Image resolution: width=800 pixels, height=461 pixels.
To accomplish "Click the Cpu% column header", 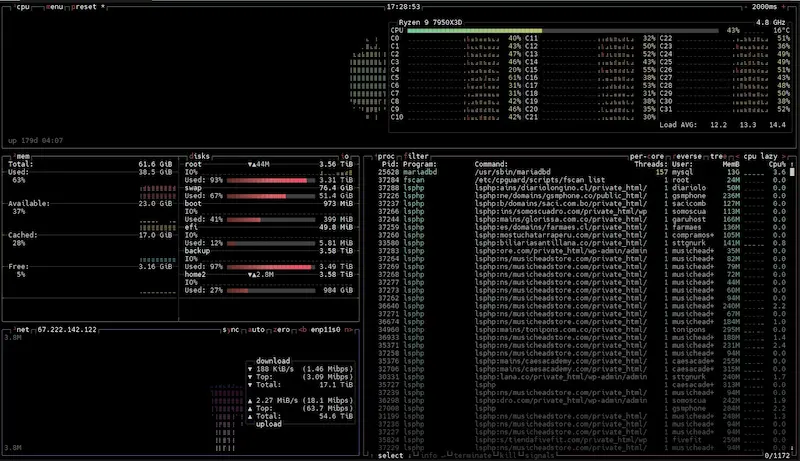I will 777,164.
